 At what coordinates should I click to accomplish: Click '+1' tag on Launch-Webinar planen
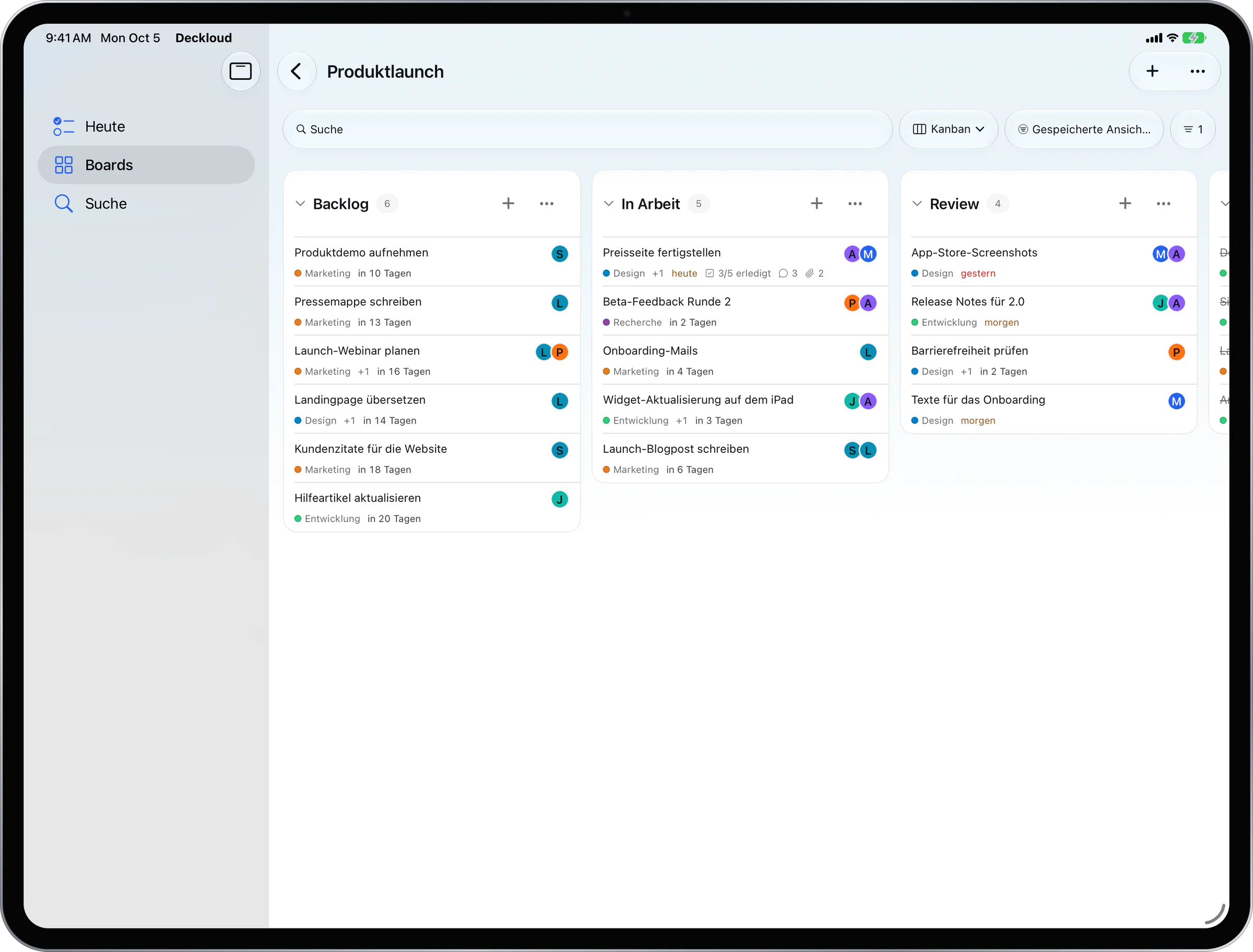coord(364,371)
